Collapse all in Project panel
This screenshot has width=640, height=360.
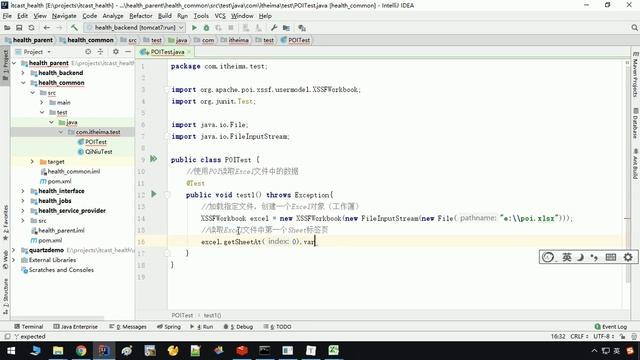click(x=100, y=52)
